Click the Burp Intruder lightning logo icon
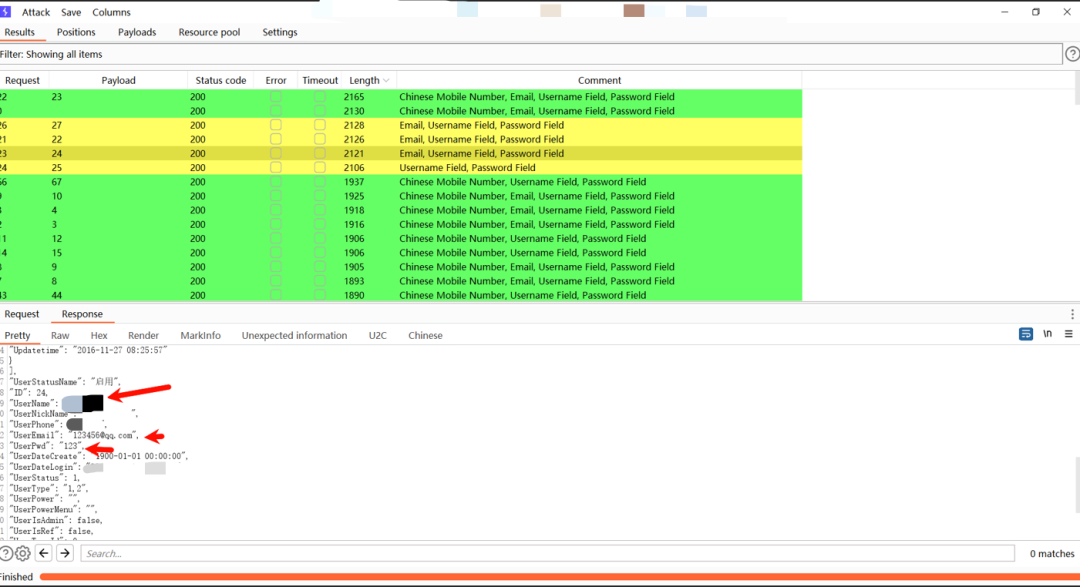 point(5,12)
